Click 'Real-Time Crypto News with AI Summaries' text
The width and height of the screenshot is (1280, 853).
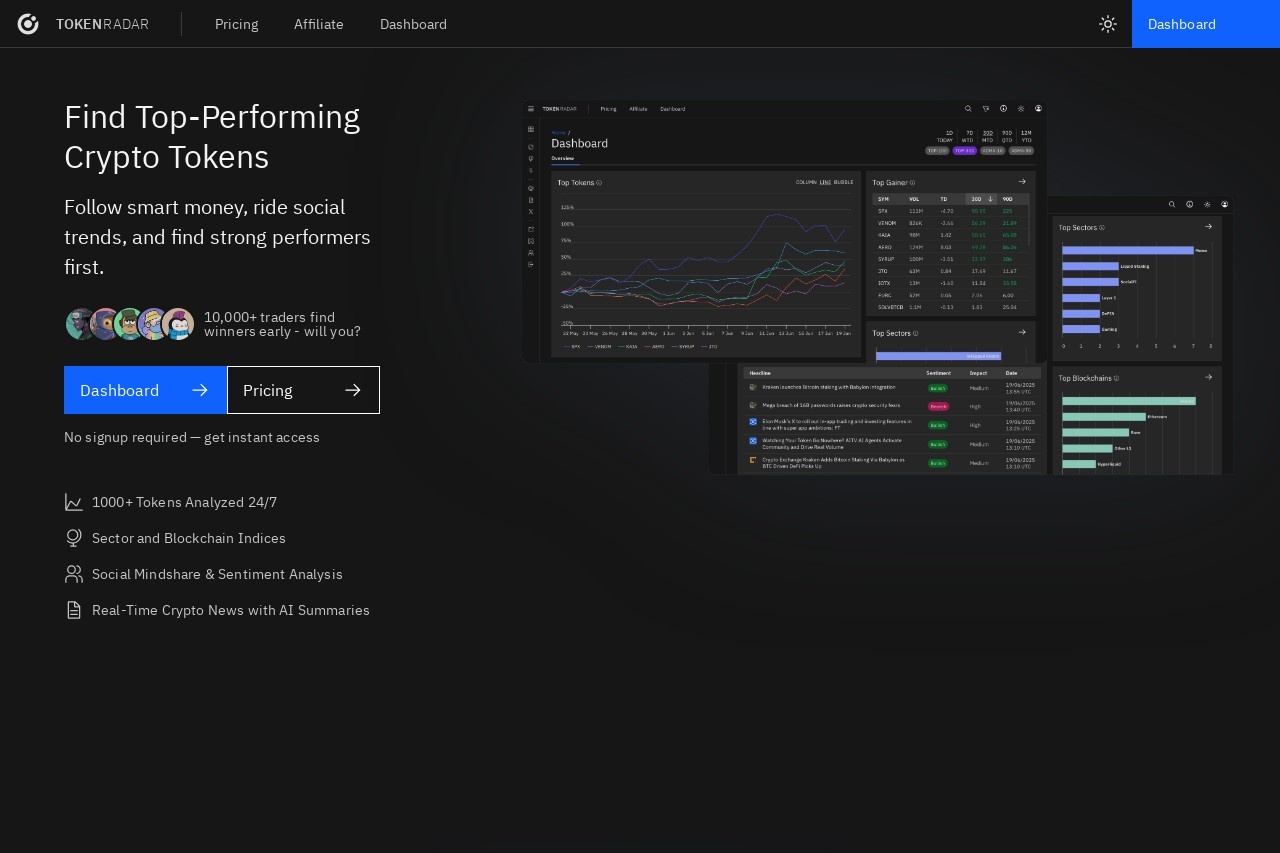231,610
